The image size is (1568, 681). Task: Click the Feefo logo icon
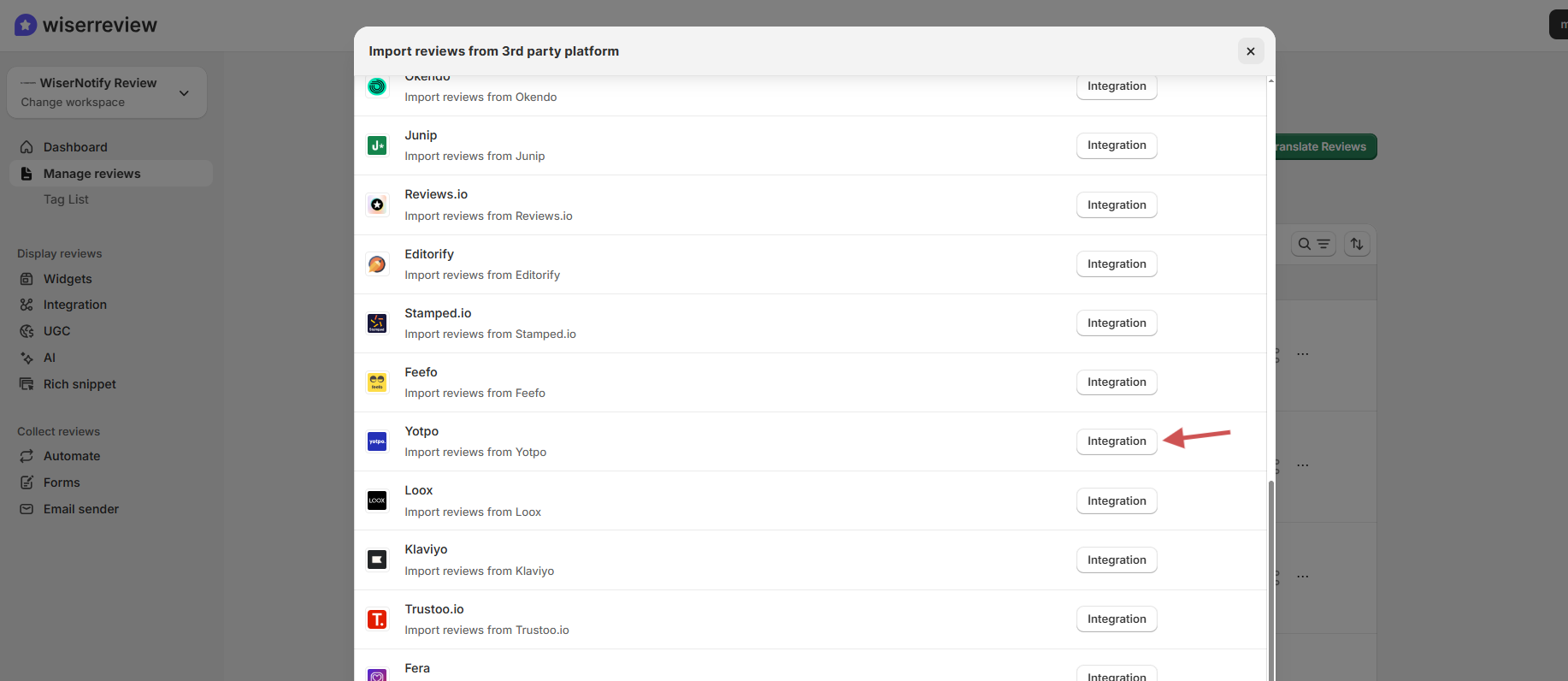(377, 382)
